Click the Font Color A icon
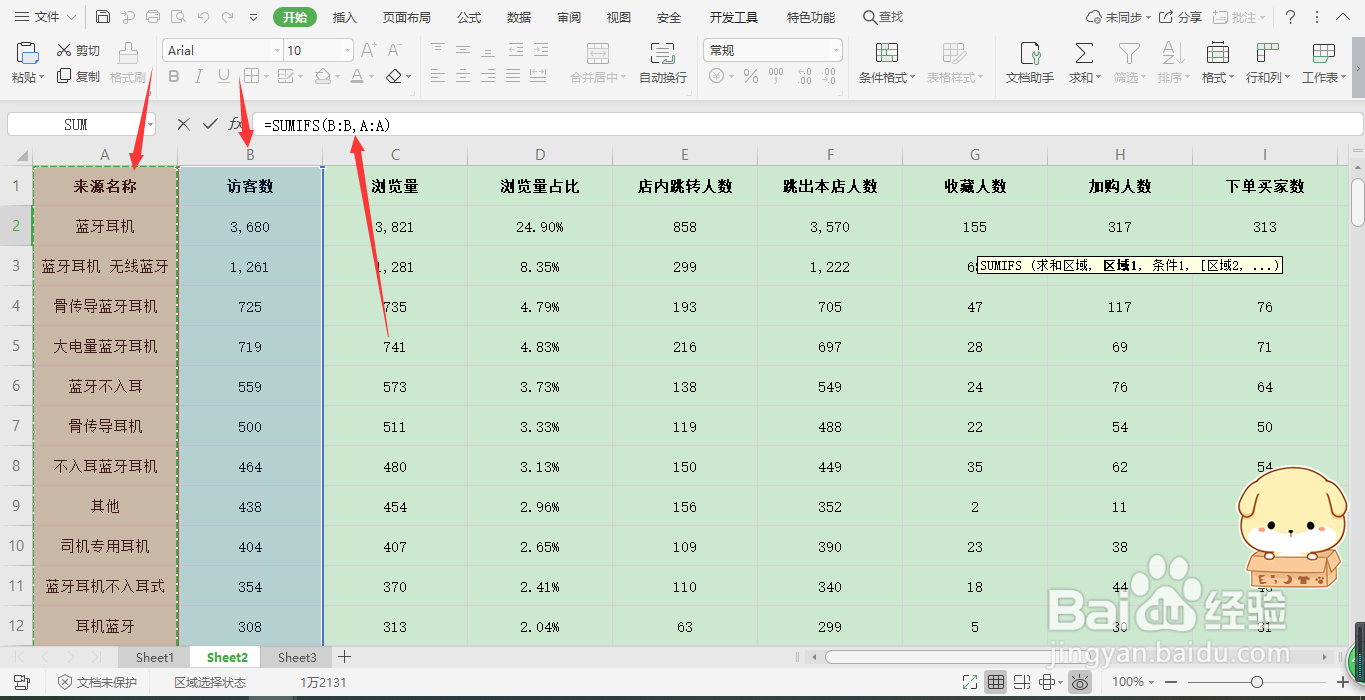 [357, 76]
